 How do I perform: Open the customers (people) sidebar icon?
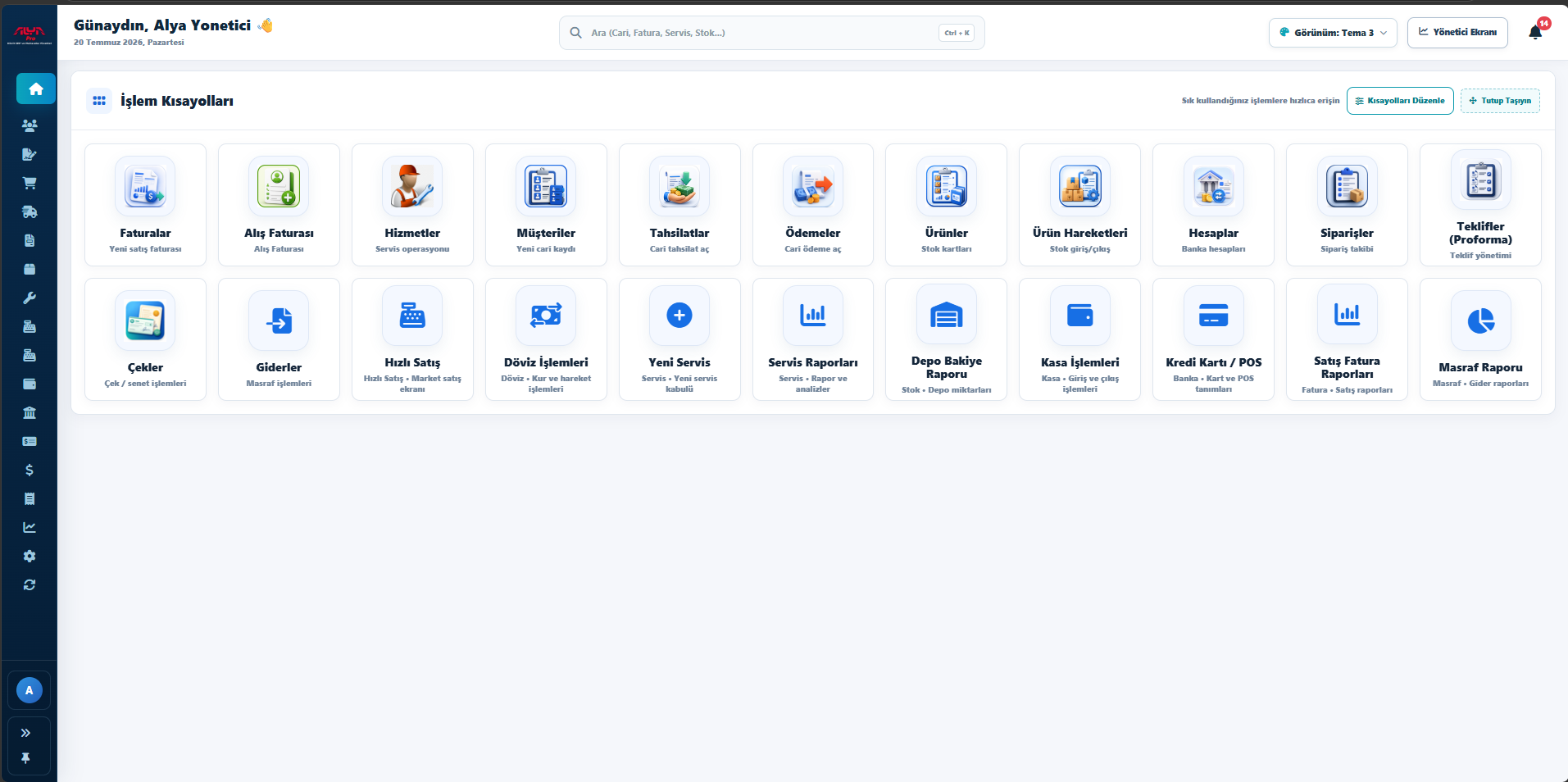point(30,125)
